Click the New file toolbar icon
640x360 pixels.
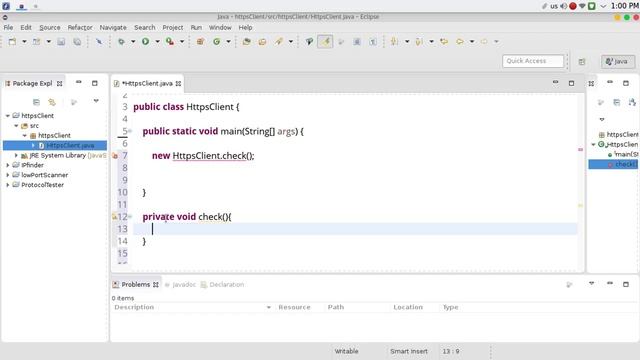12,42
